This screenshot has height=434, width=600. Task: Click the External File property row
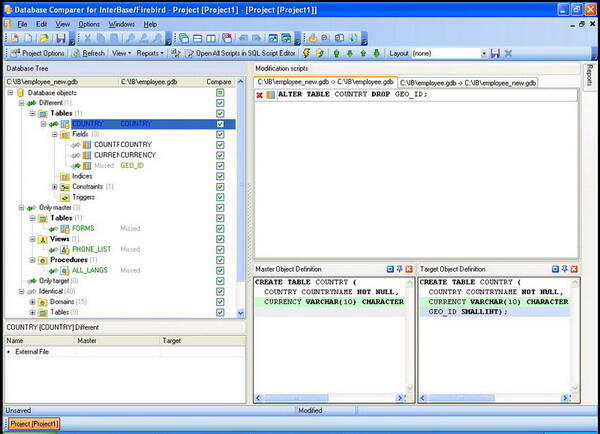pyautogui.click(x=125, y=352)
